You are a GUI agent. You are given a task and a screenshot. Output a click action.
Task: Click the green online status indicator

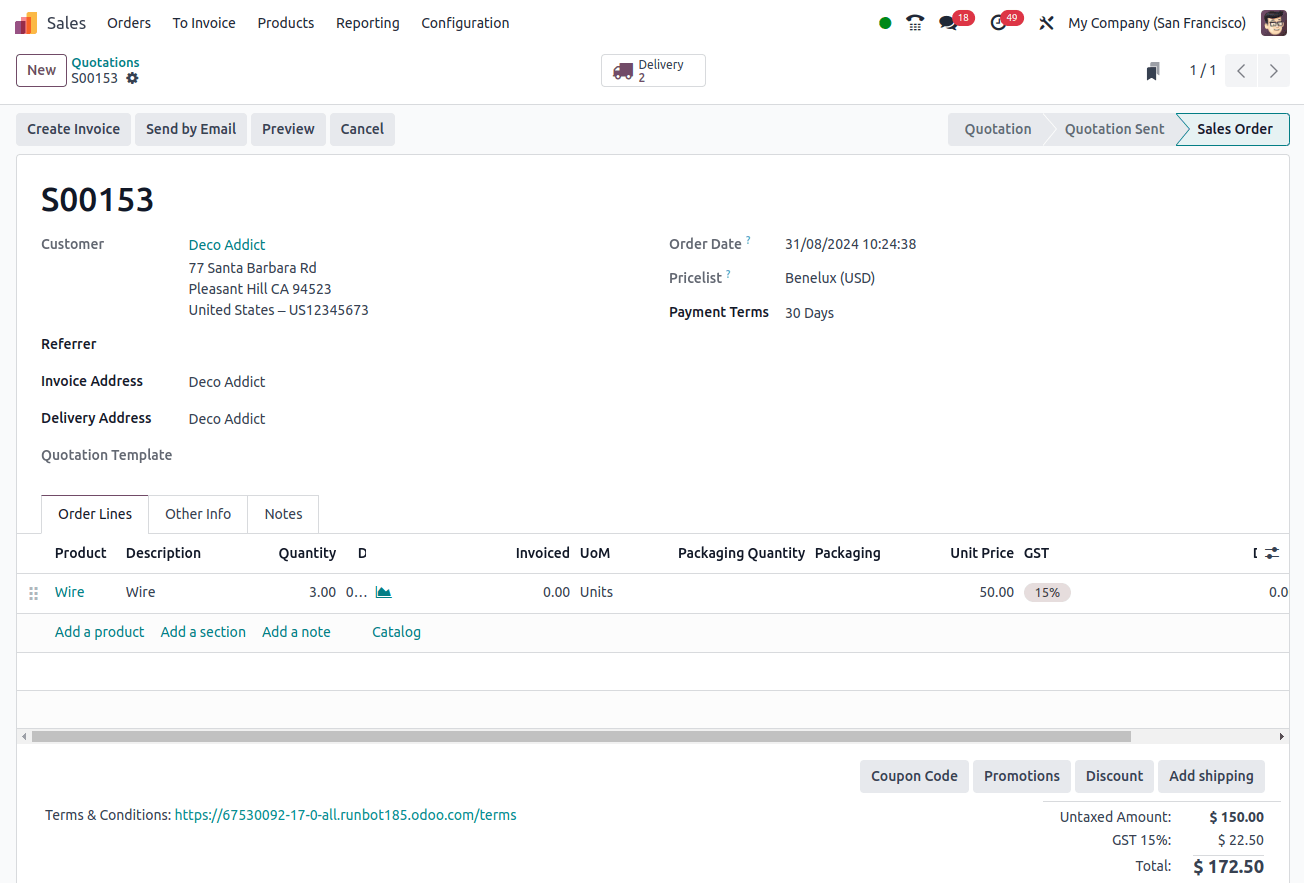click(885, 23)
